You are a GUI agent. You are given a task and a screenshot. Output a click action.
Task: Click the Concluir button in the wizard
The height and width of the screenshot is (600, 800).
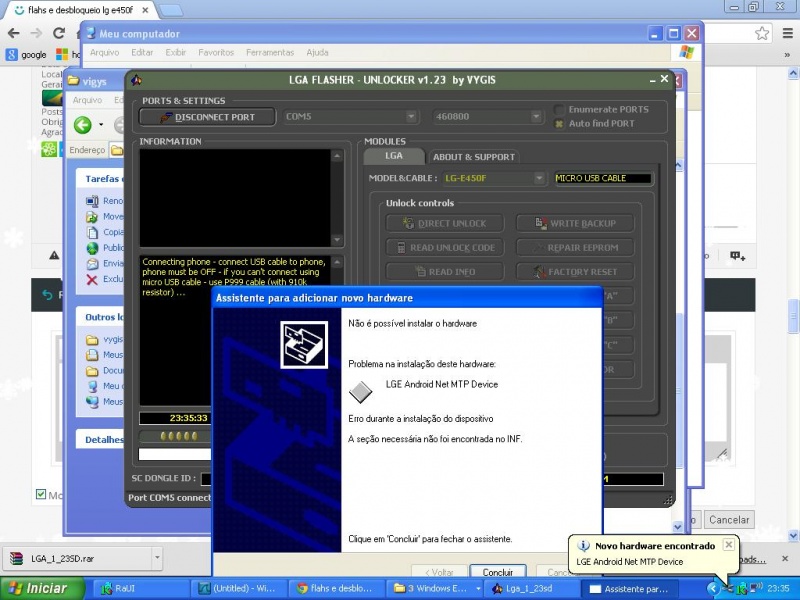point(497,572)
